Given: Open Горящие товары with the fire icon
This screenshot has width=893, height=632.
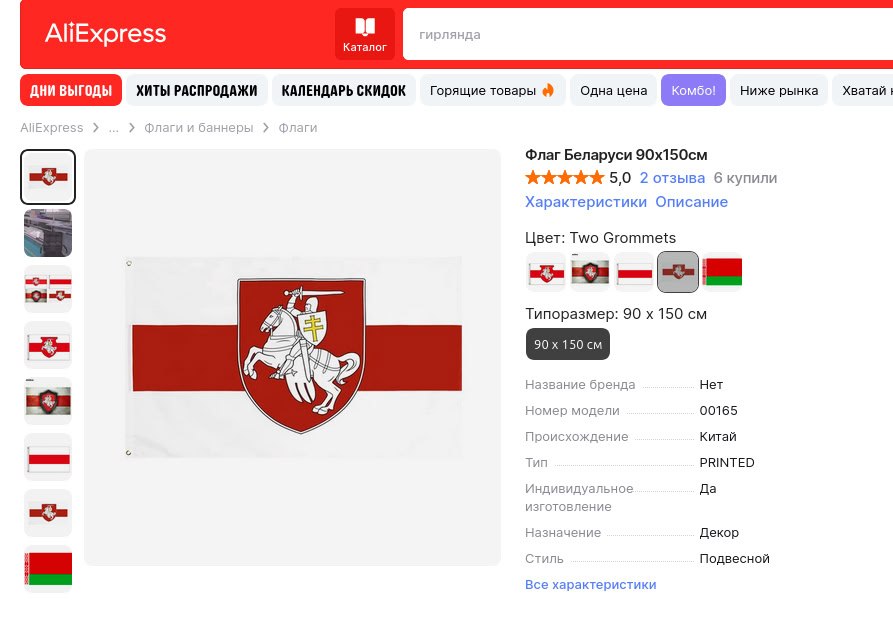Looking at the screenshot, I should click(492, 90).
